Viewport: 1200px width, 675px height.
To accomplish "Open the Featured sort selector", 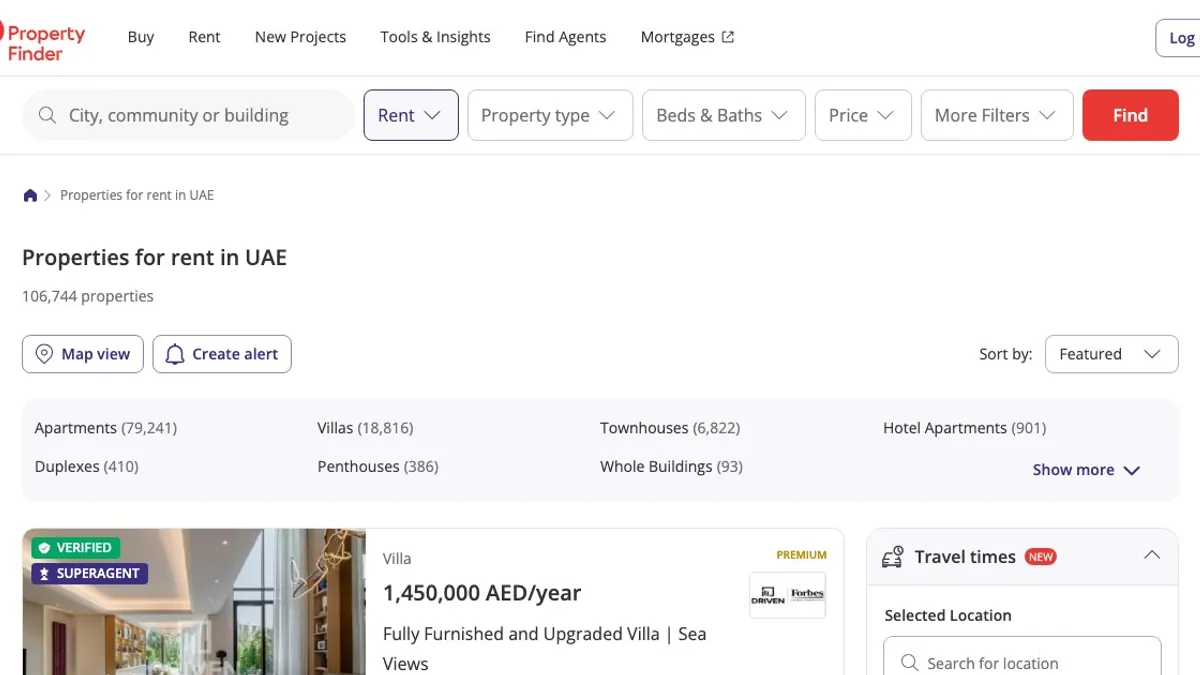I will point(1110,354).
